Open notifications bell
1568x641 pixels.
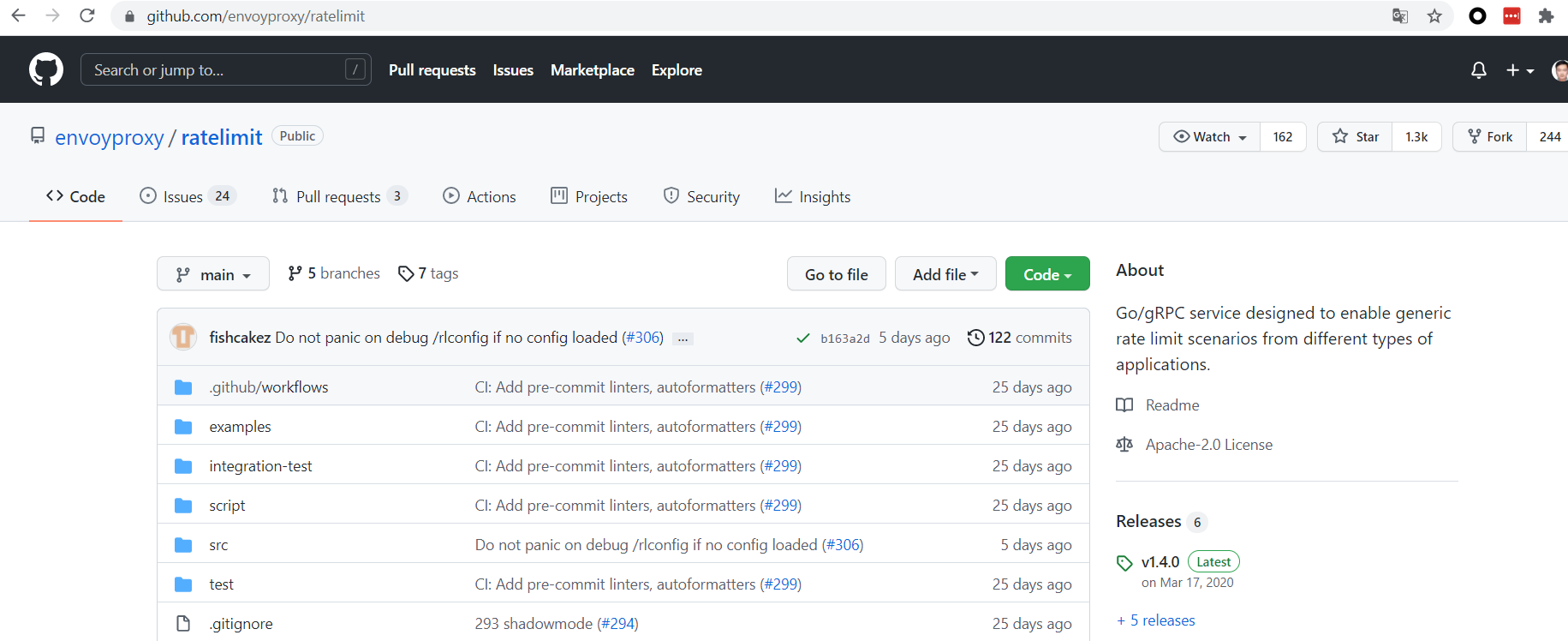pos(1479,70)
